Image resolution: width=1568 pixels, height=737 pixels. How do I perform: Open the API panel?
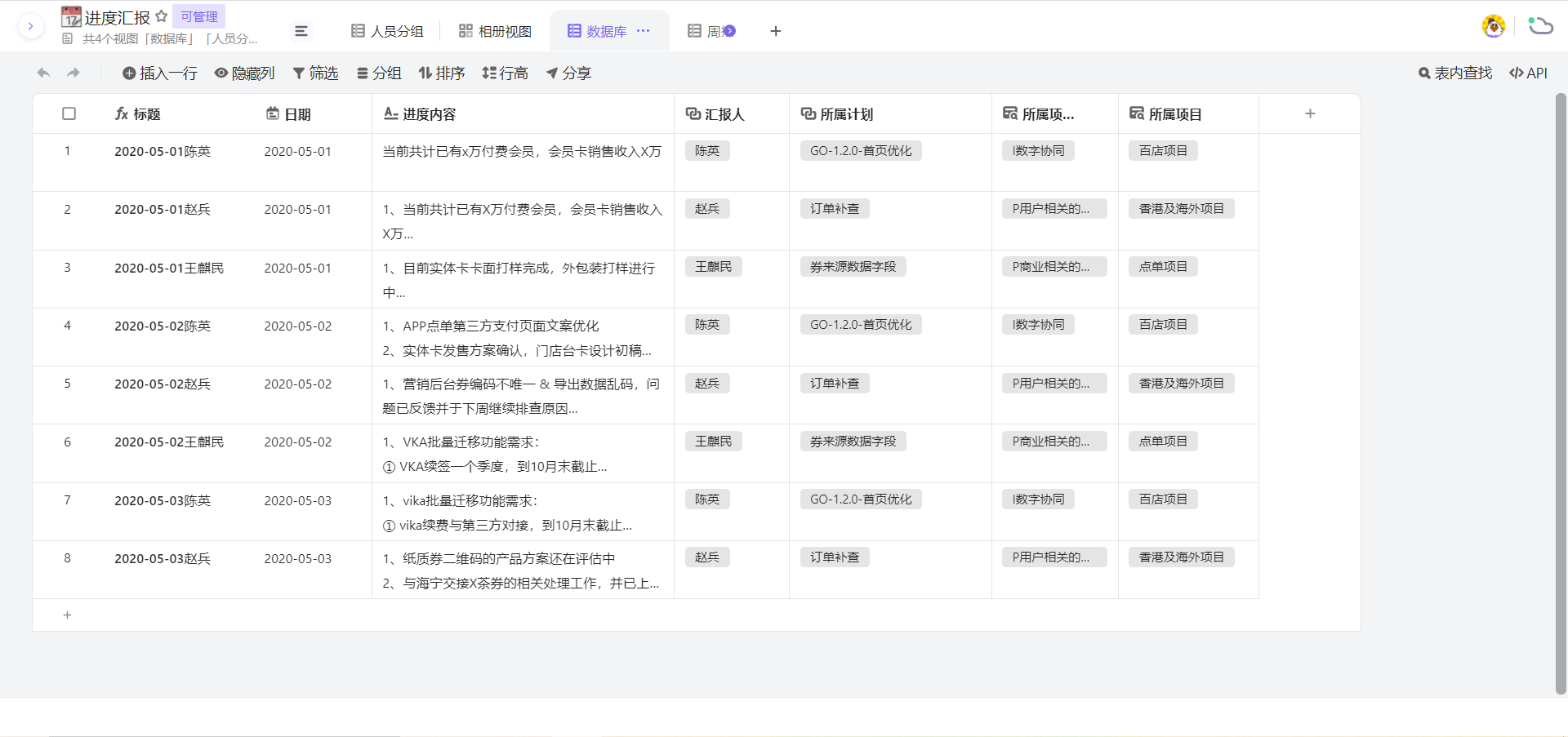click(1528, 73)
